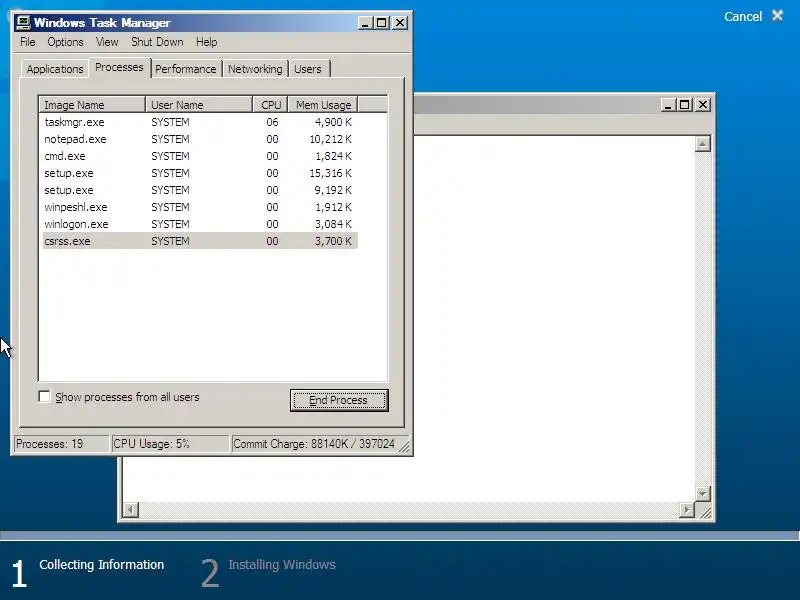Select the setup.exe row using 9,192 K
This screenshot has width=800, height=600.
[x=200, y=190]
